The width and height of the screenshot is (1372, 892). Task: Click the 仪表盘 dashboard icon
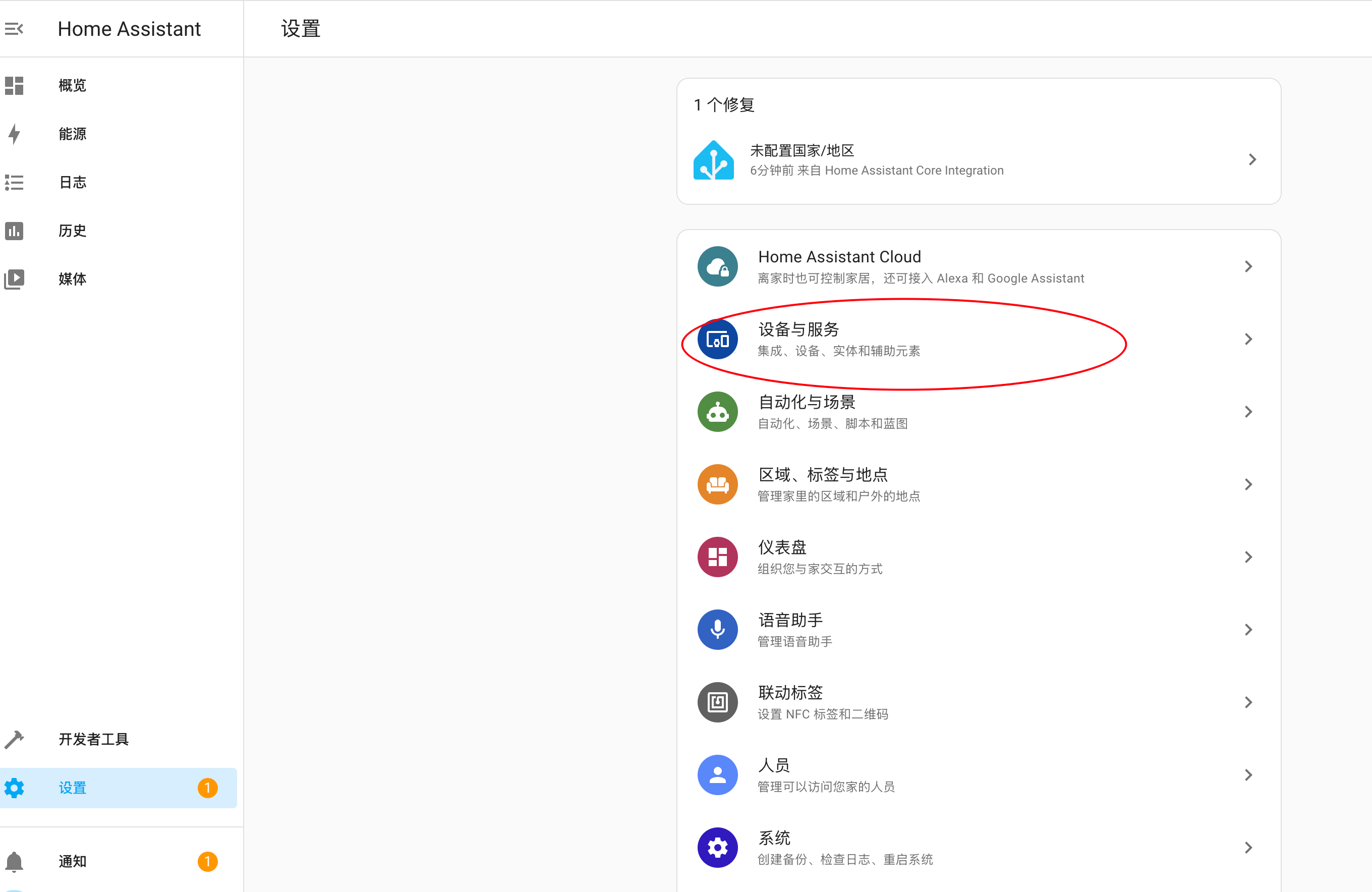point(717,557)
